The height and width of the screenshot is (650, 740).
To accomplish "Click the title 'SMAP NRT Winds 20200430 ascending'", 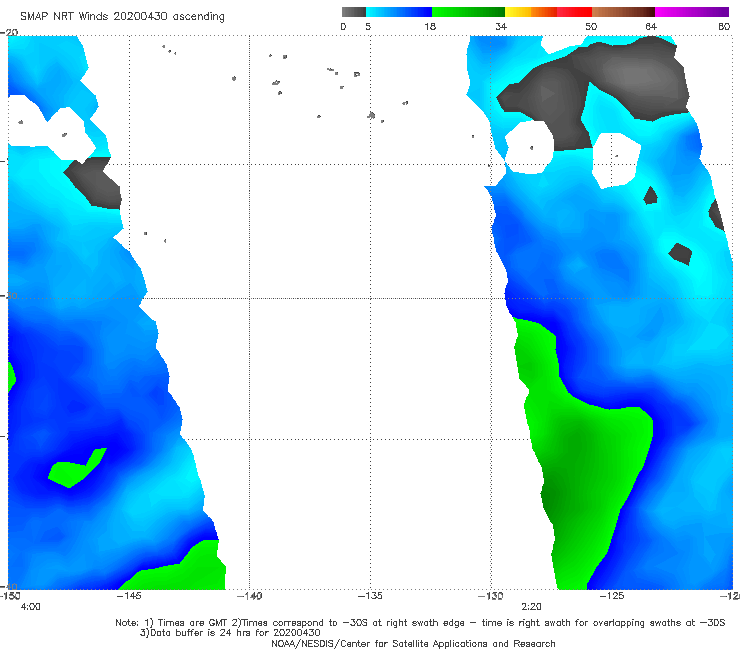I will pos(122,17).
